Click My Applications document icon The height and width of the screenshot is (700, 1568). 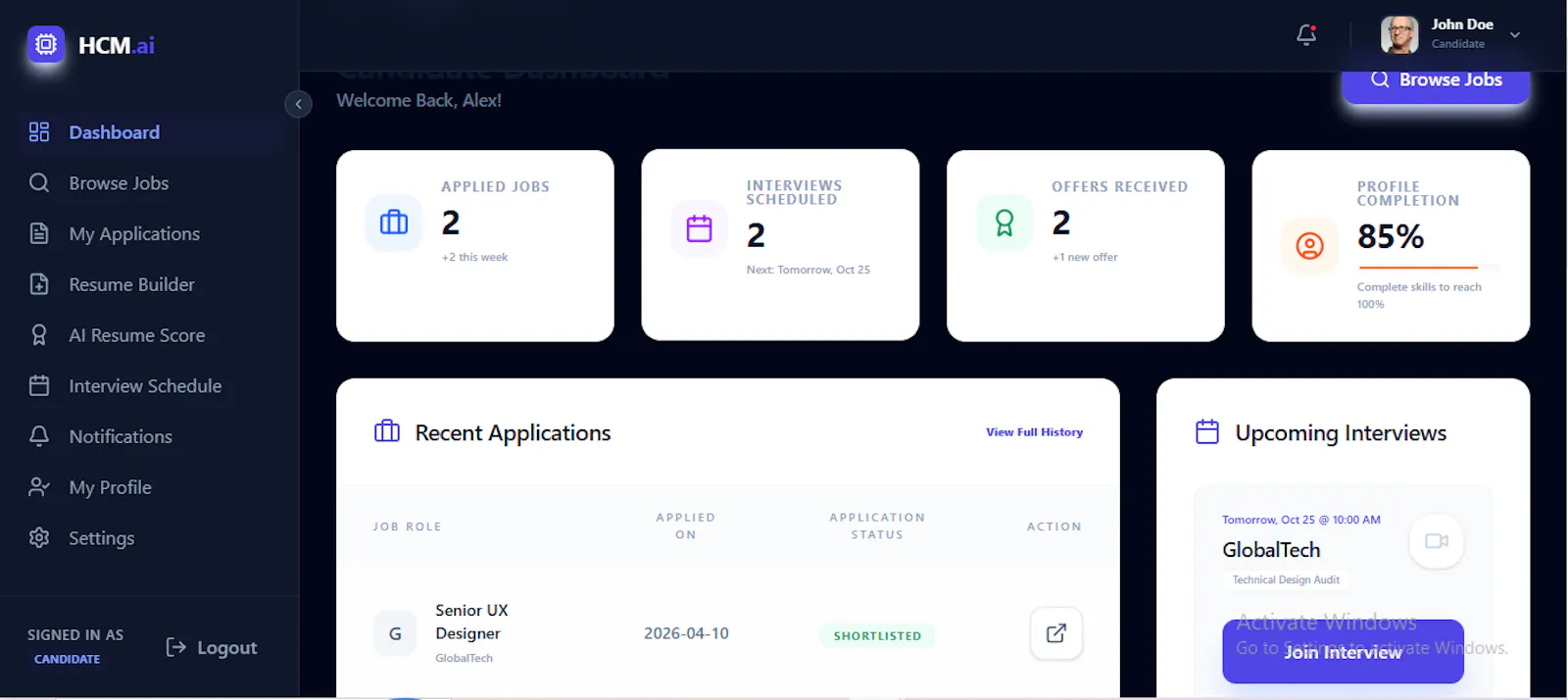point(39,233)
